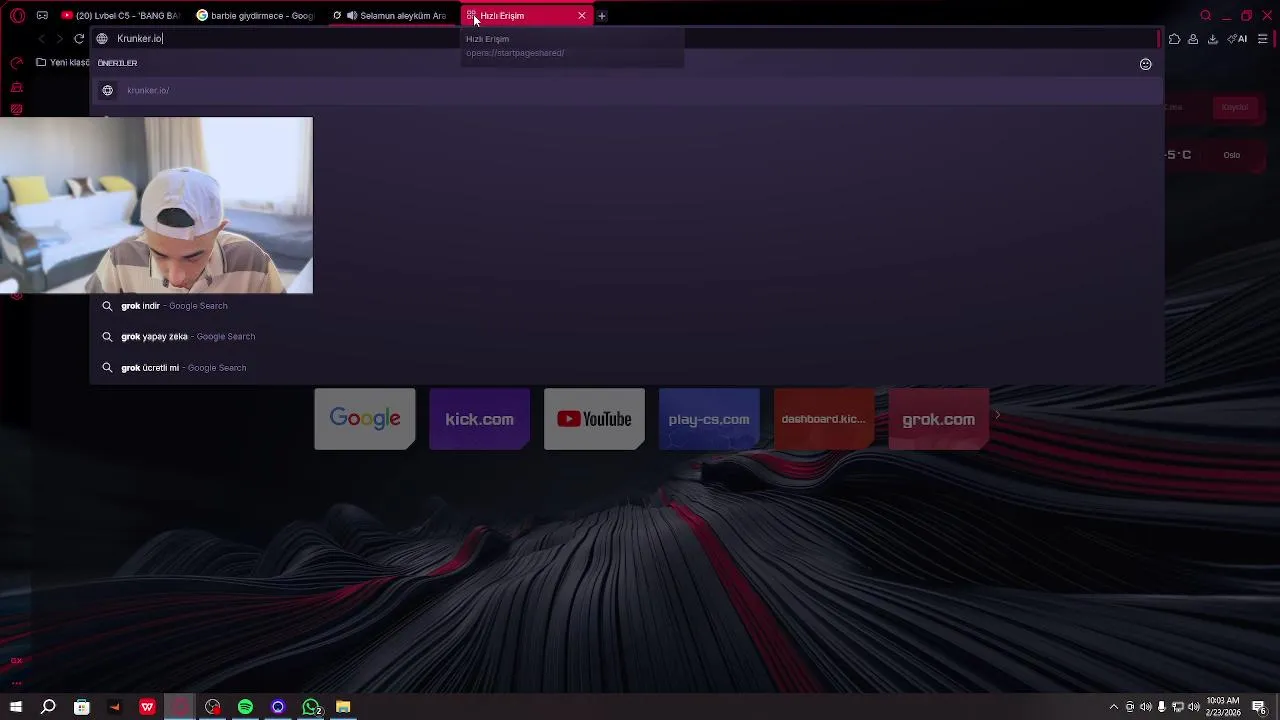Open the Google speed dial tile
Viewport: 1280px width, 720px height.
pos(365,419)
